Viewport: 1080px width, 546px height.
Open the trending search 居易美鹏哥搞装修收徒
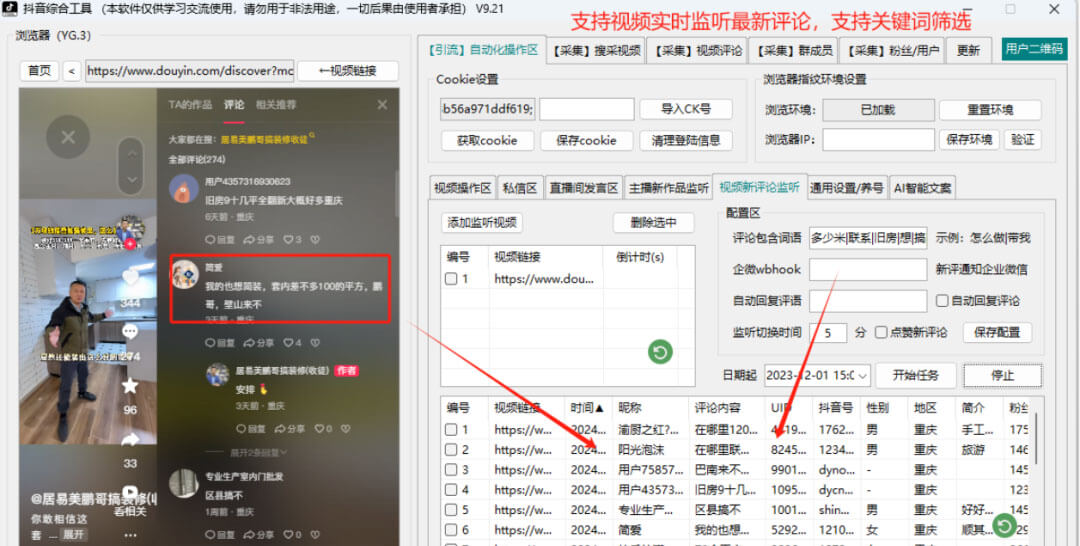[264, 139]
